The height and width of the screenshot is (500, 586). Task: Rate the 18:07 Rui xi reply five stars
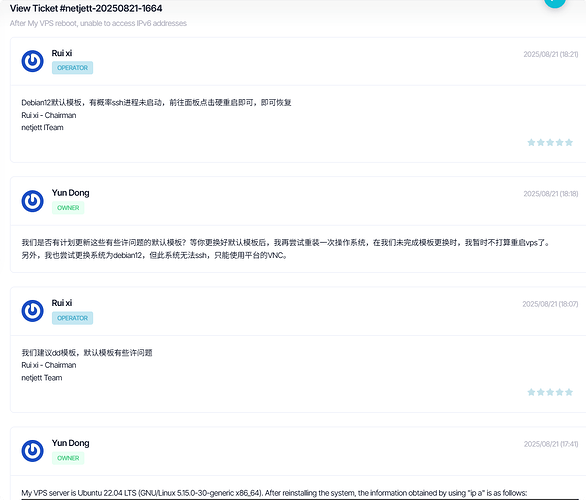(569, 392)
